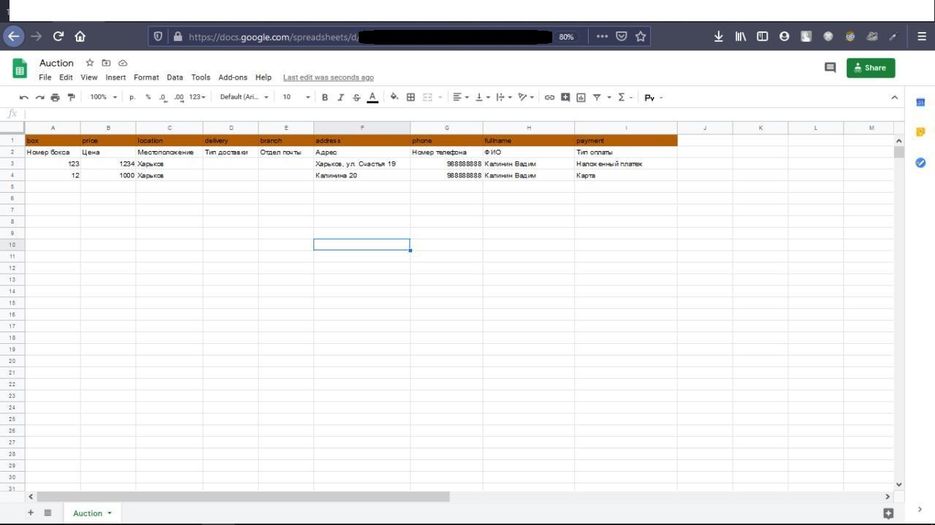Undo the last action in toolbar
This screenshot has height=525, width=935.
coord(24,97)
